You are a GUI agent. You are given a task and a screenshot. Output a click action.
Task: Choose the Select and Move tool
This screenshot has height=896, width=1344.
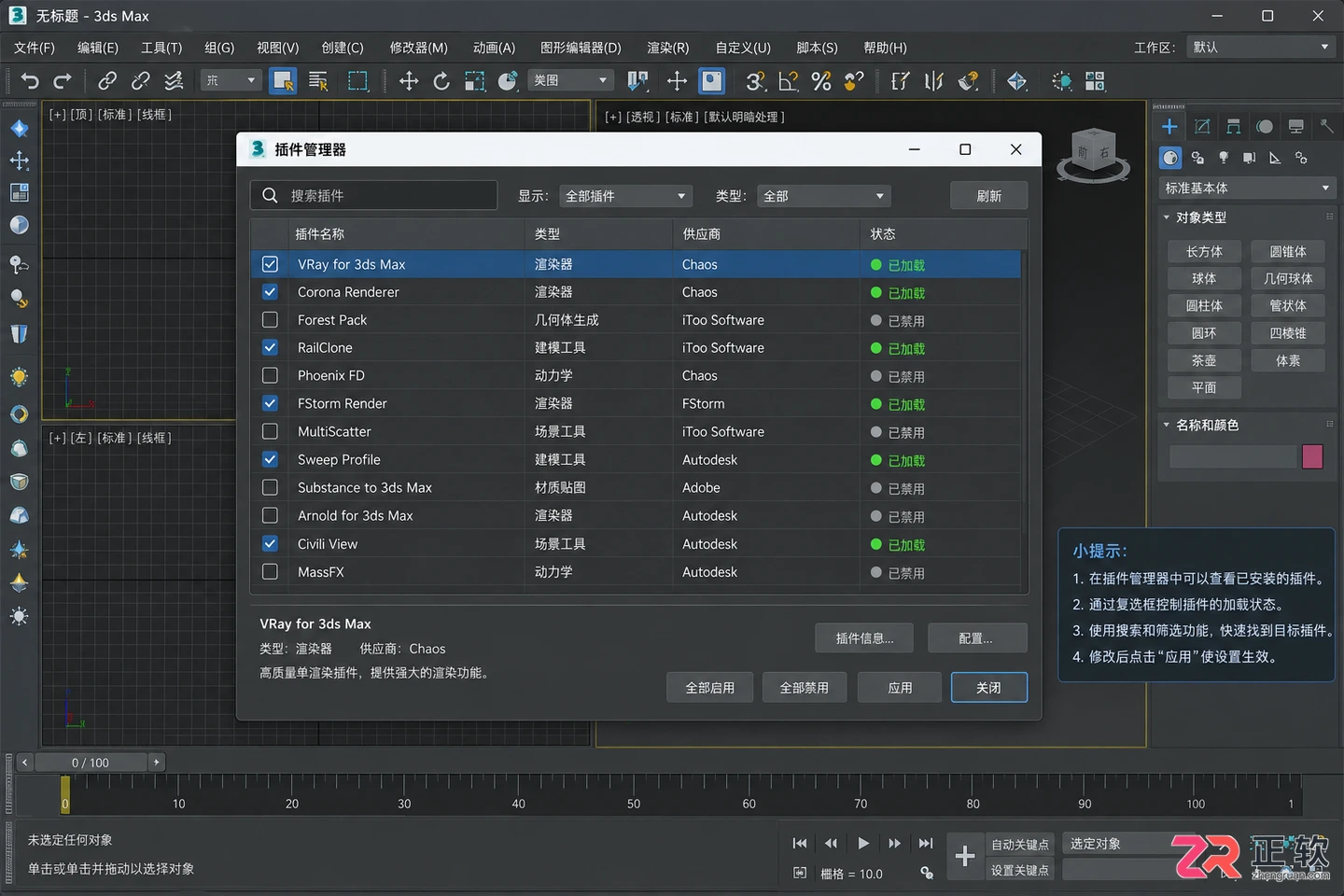coord(409,81)
